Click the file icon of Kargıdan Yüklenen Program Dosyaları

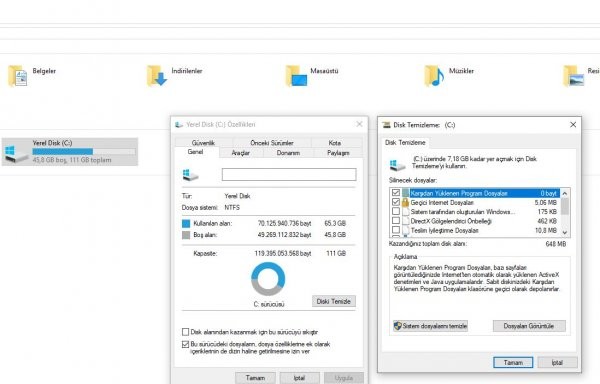pyautogui.click(x=405, y=193)
